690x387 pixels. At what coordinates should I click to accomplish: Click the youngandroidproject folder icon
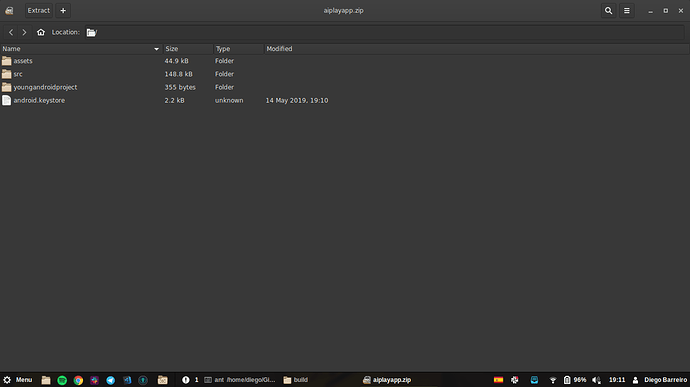(x=7, y=87)
